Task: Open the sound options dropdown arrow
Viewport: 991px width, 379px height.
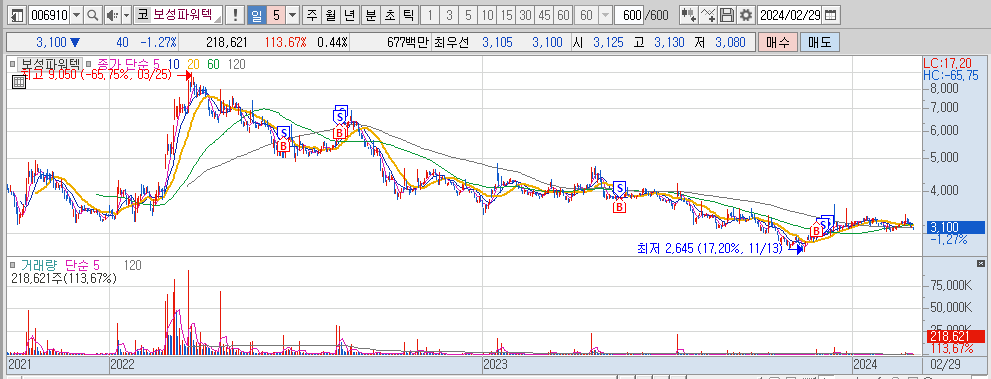Action: (126, 15)
